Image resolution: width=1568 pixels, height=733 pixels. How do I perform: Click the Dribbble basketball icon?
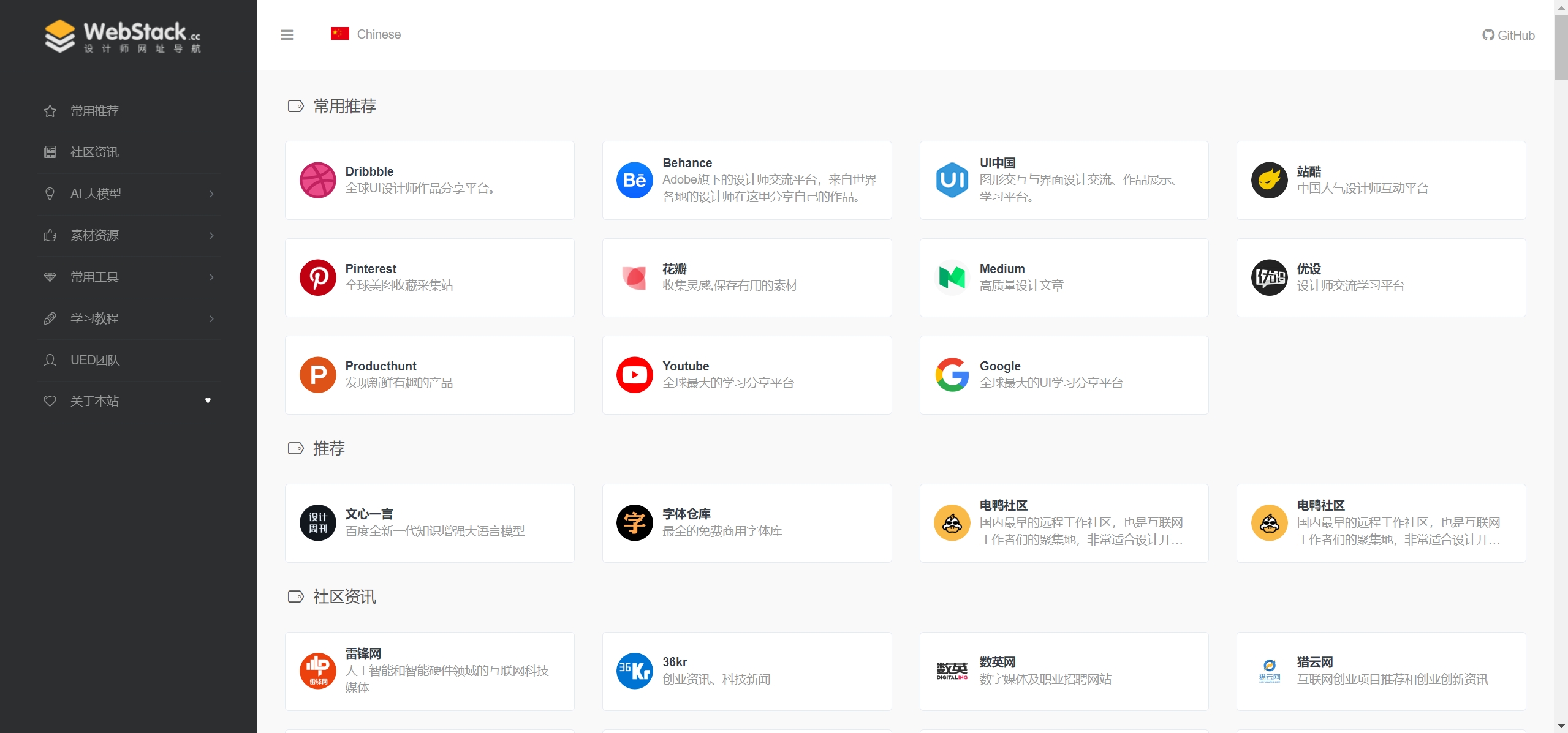click(x=317, y=180)
